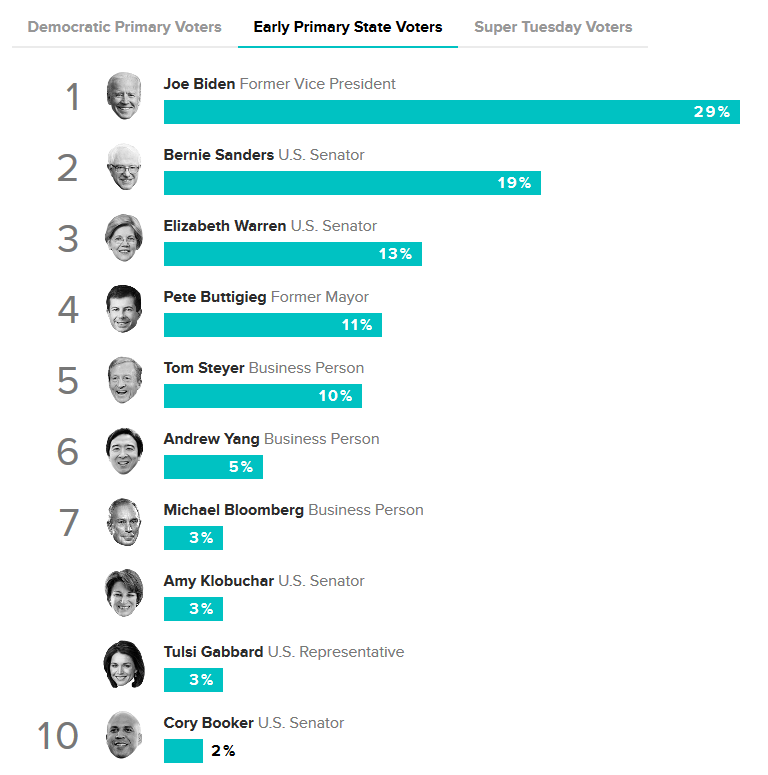Select the Early Primary State Voters tab

[x=348, y=27]
